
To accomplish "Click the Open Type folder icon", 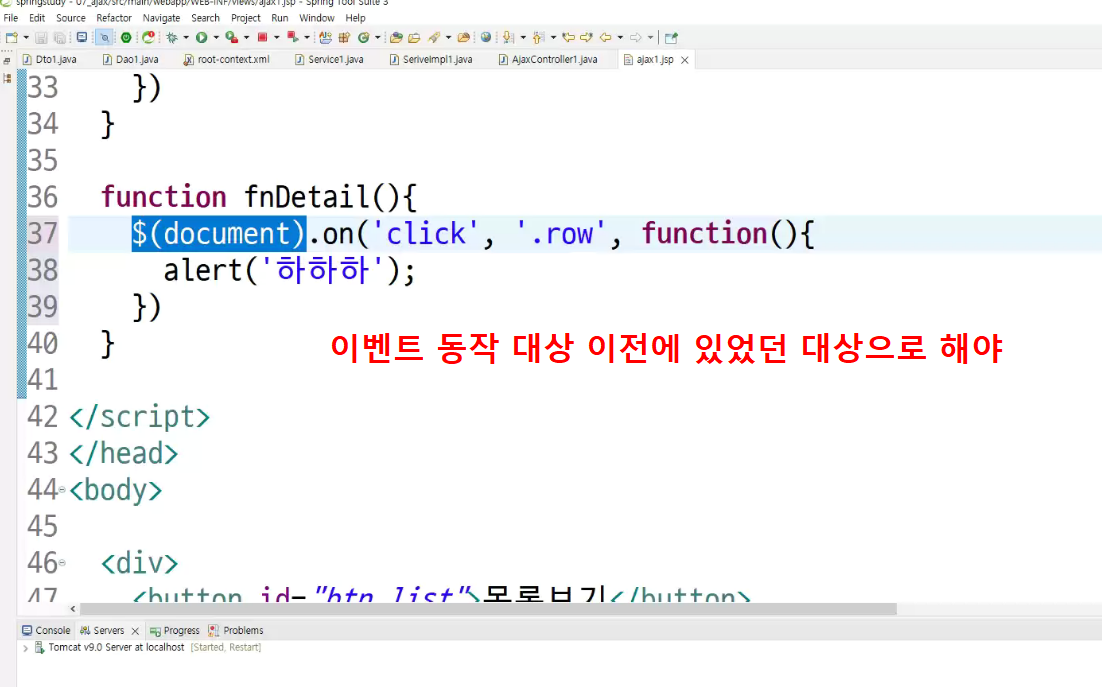I will pos(396,37).
